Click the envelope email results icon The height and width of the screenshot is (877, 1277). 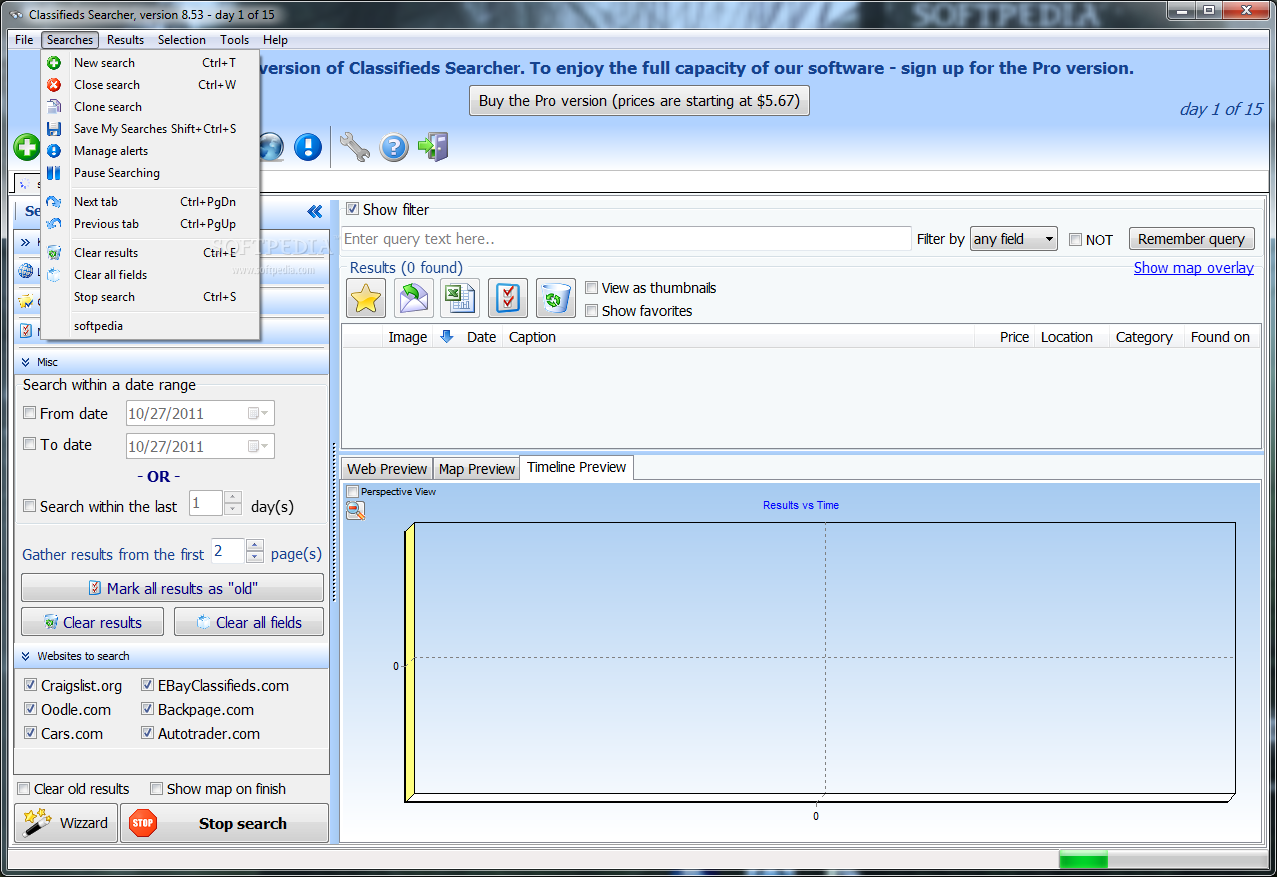[x=414, y=298]
